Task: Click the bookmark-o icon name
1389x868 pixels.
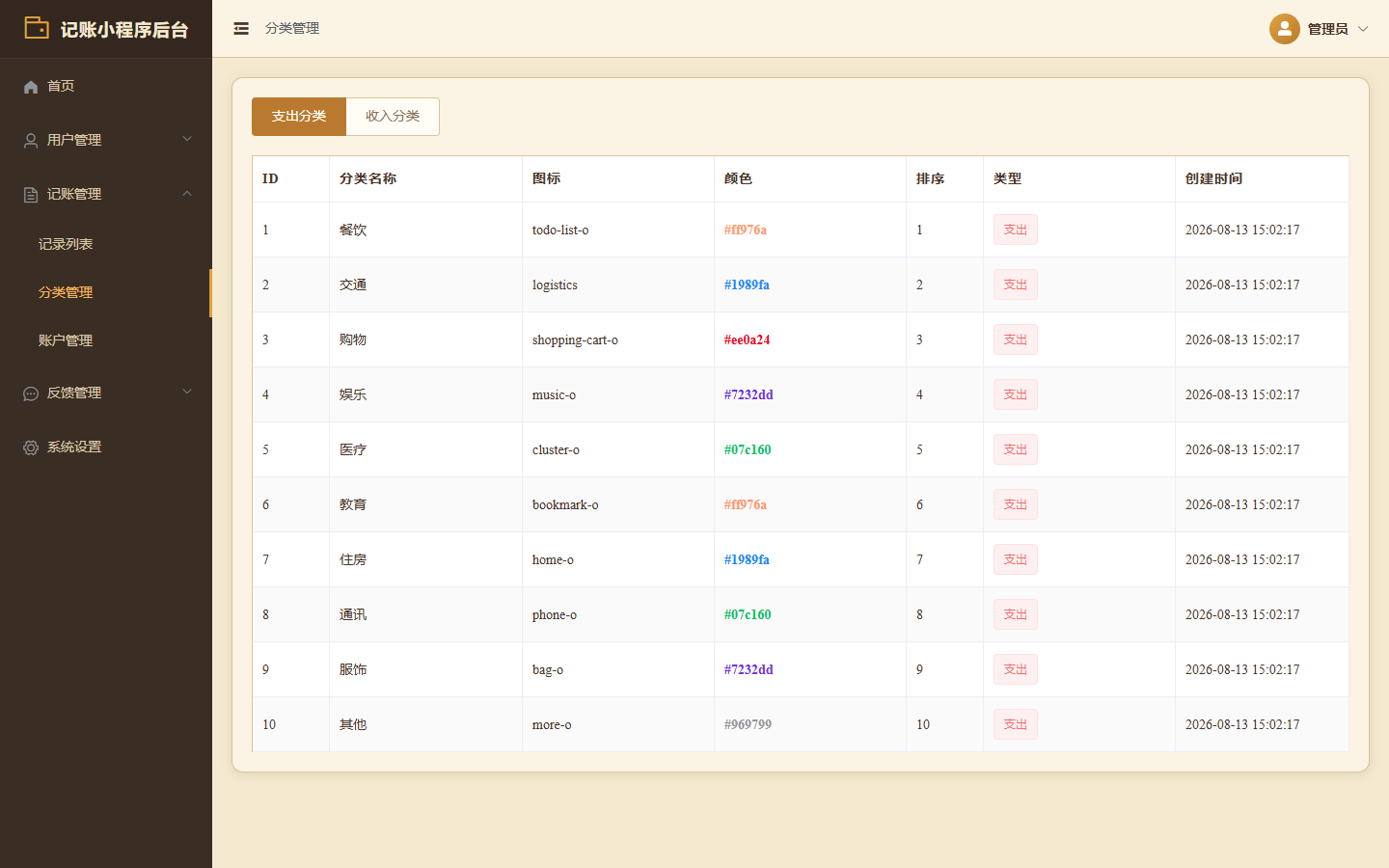Action: [565, 504]
